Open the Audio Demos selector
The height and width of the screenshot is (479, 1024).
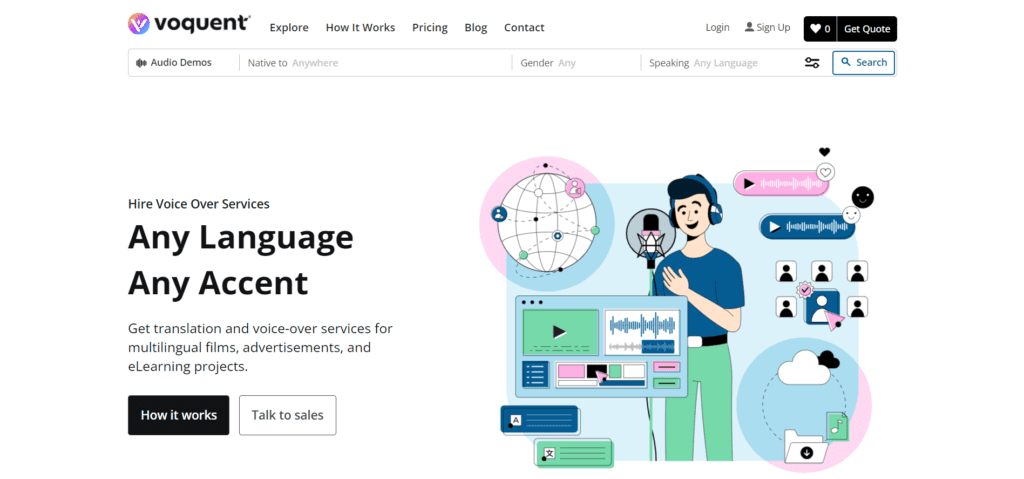174,63
